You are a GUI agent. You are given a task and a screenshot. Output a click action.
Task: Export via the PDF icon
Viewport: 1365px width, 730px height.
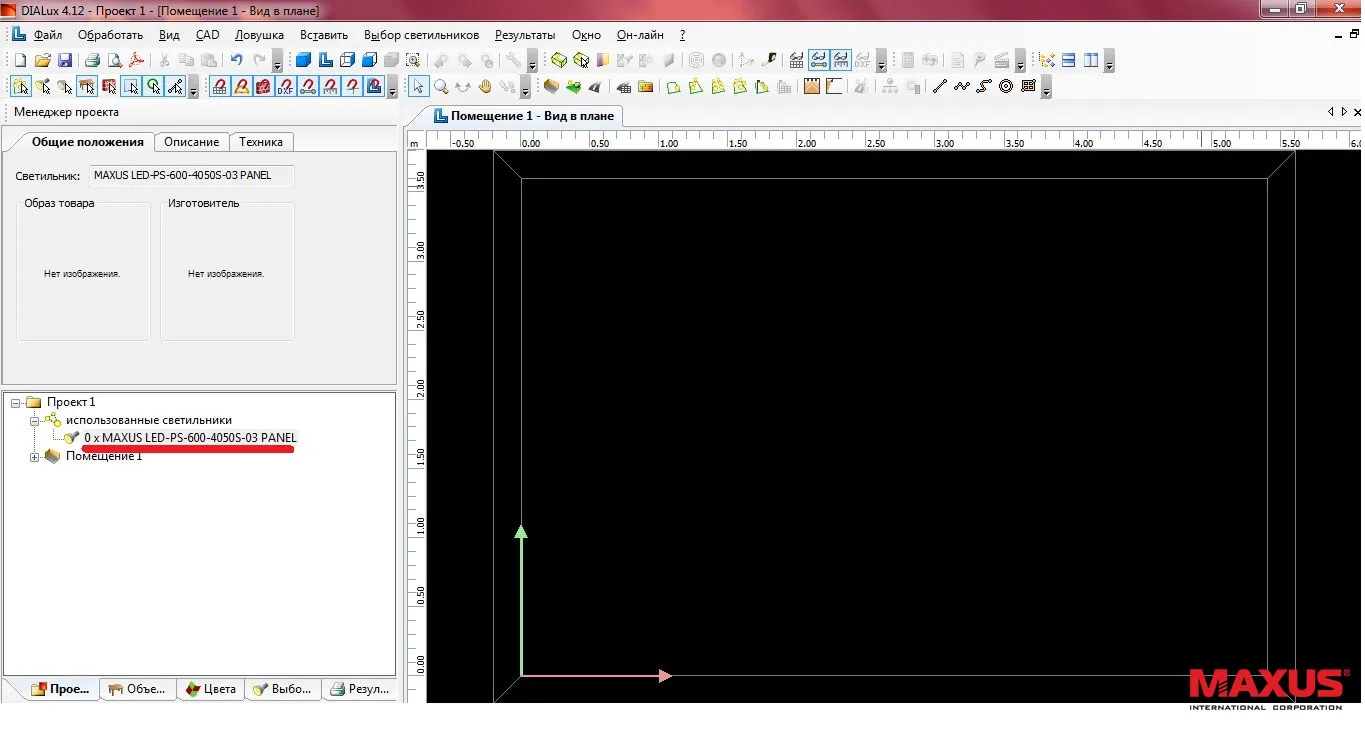(136, 61)
